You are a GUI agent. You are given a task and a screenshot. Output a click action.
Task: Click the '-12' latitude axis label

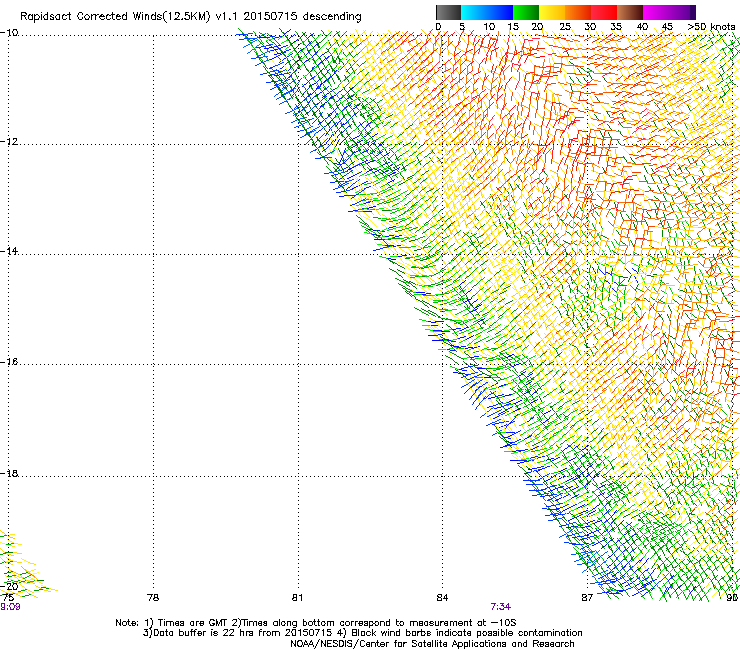coord(9,142)
